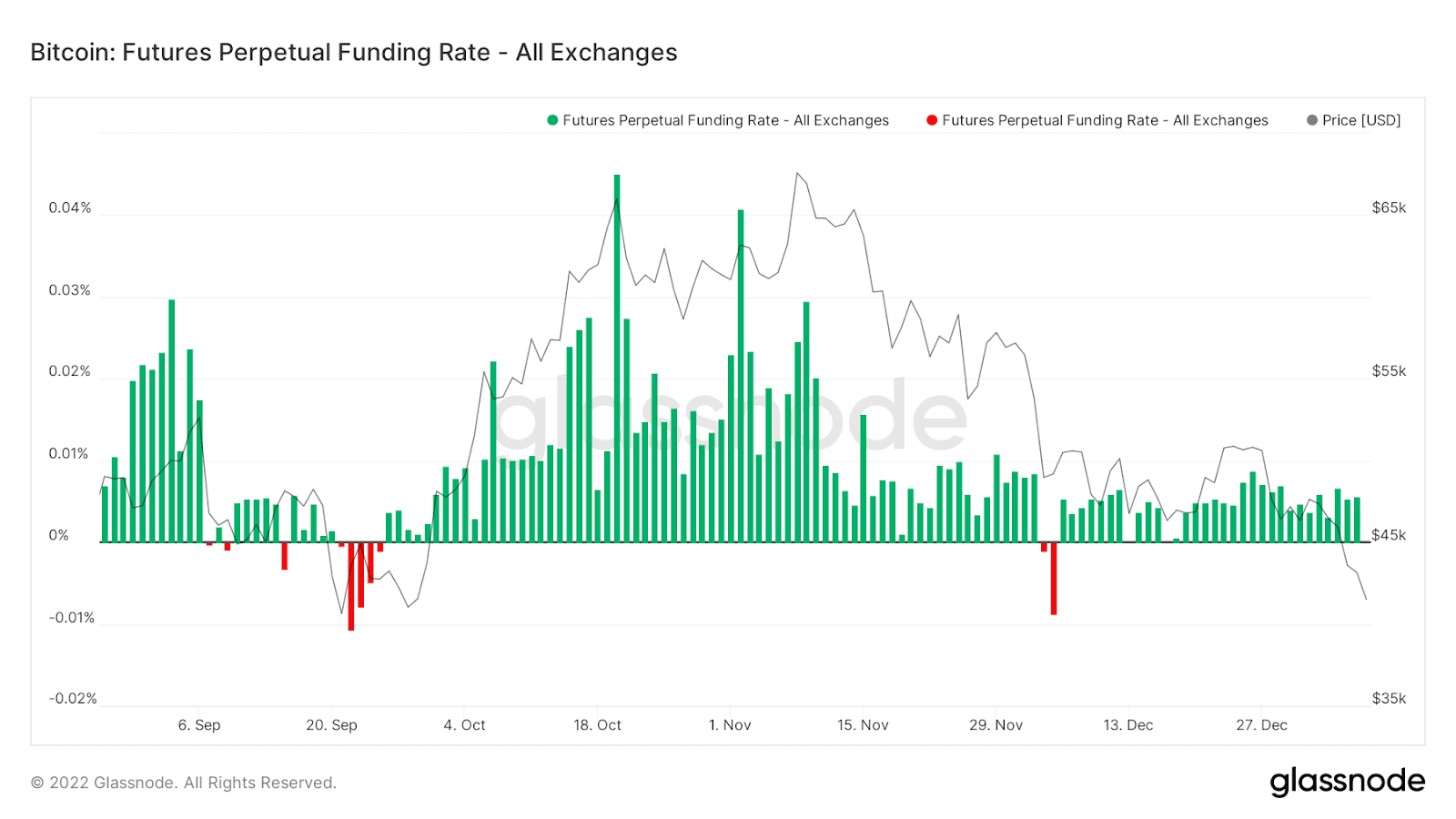Click the '$65k' price axis label
This screenshot has height=819, width=1456.
(1389, 207)
